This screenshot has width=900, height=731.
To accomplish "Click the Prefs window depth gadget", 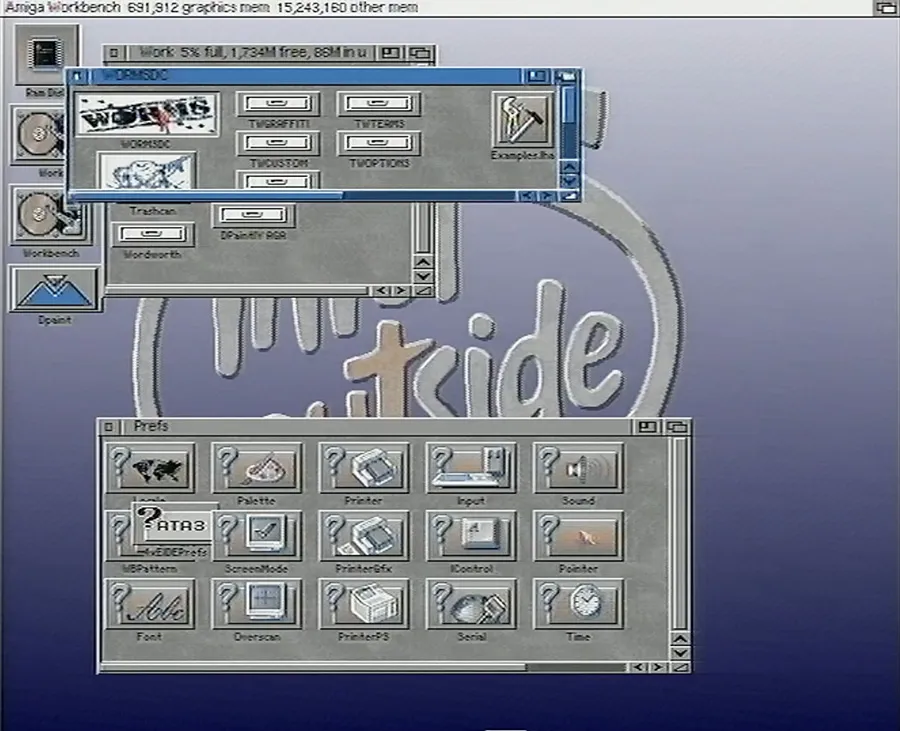I will (677, 426).
